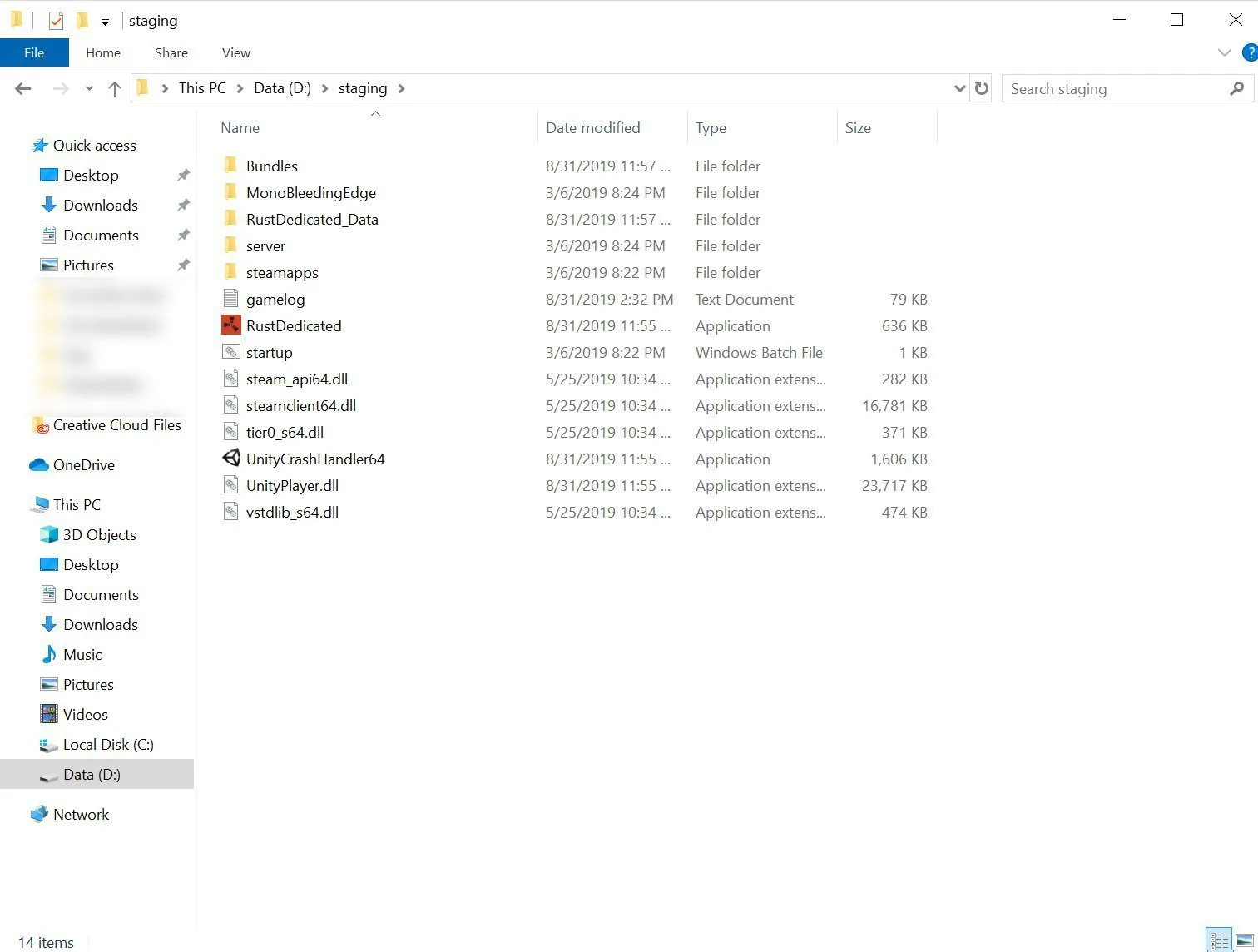Select the vstdlib_s64.dll file
Image resolution: width=1258 pixels, height=952 pixels.
tap(292, 512)
